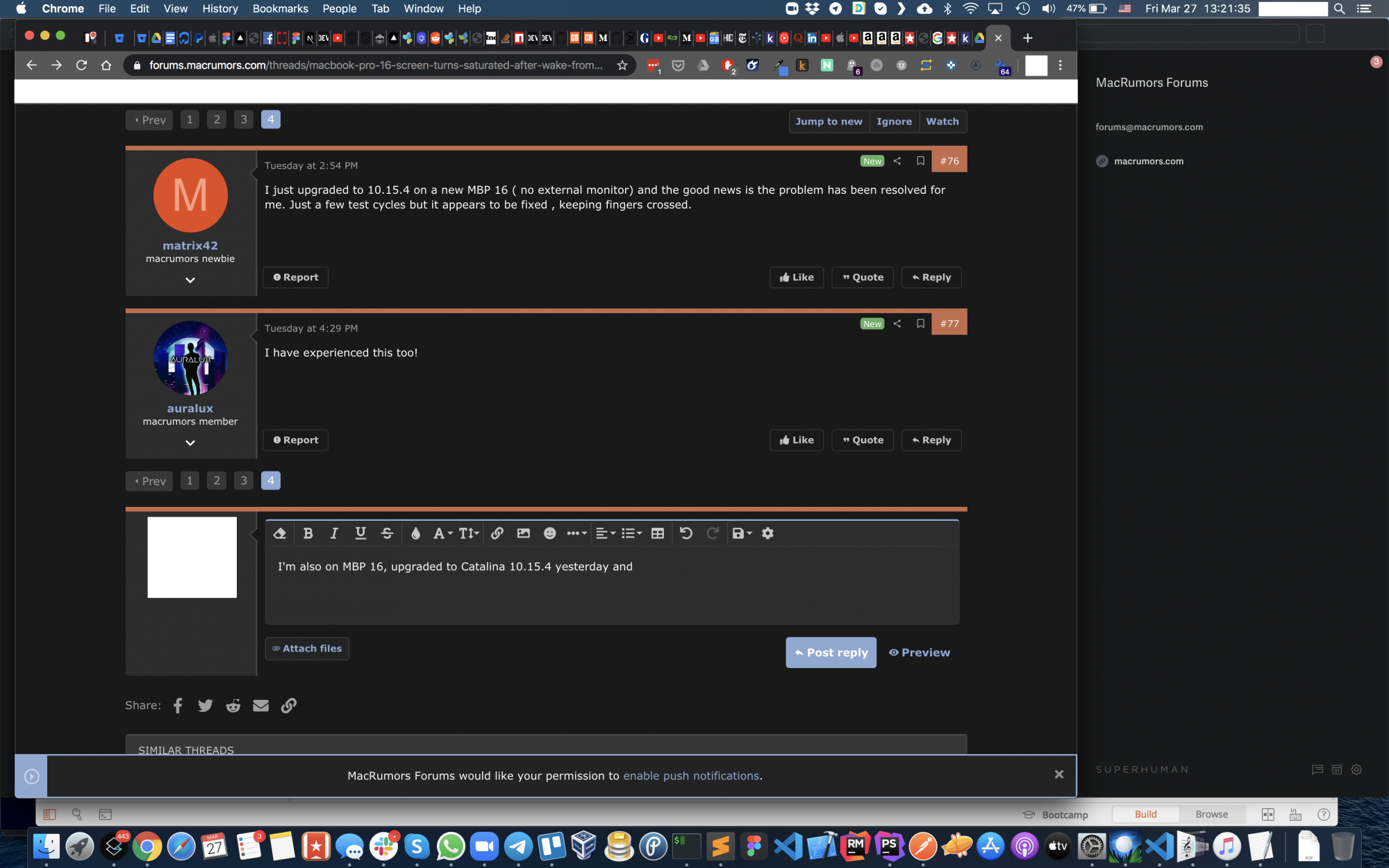This screenshot has height=868, width=1389.
Task: Share thread on Facebook
Action: click(178, 706)
